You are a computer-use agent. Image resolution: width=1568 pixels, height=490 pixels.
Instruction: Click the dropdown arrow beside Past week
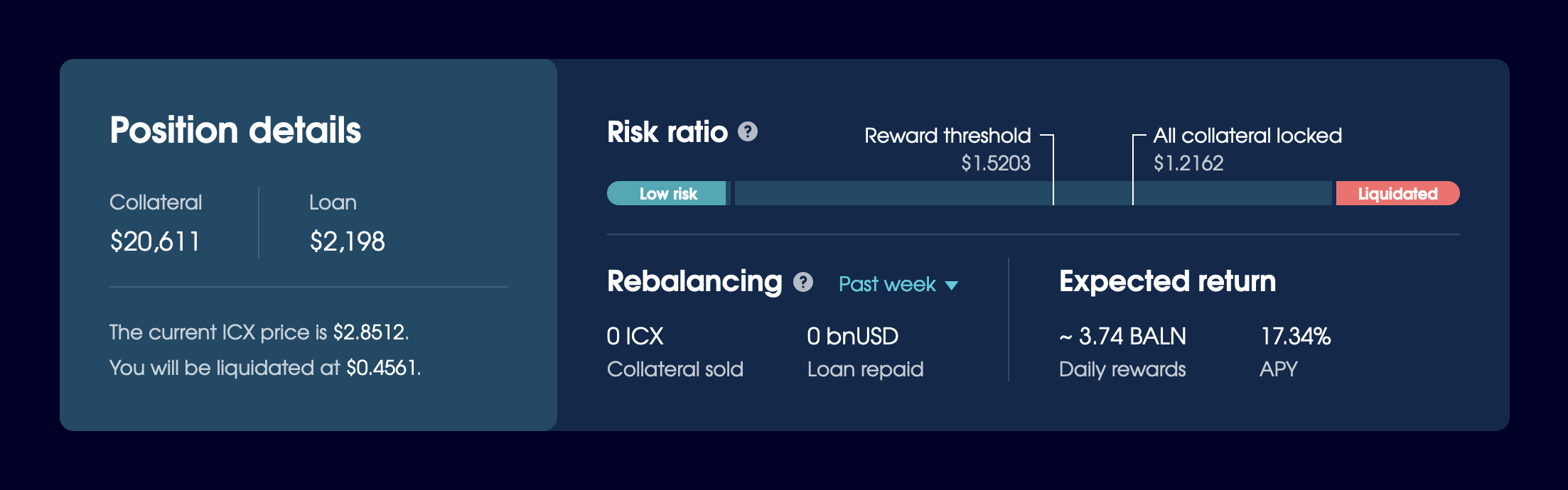pyautogui.click(x=952, y=285)
